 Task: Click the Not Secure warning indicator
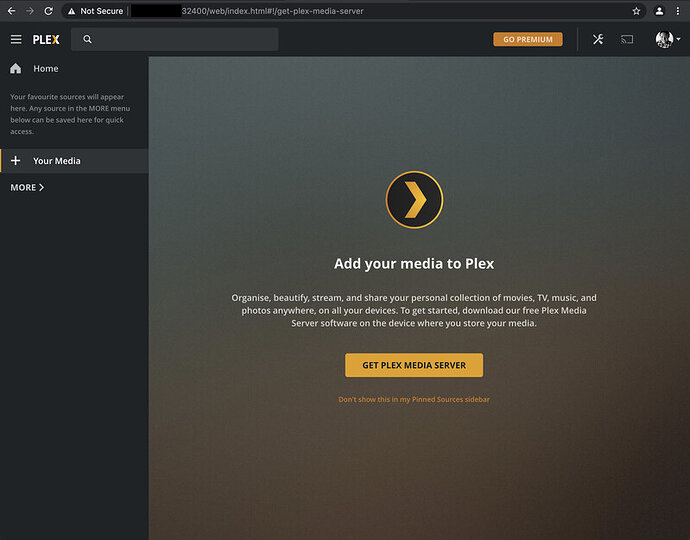coord(95,11)
